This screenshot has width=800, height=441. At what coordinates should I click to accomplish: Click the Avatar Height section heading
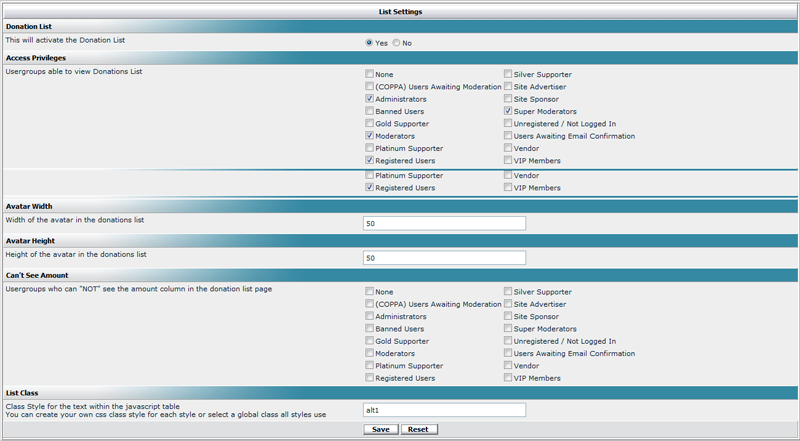tap(30, 240)
